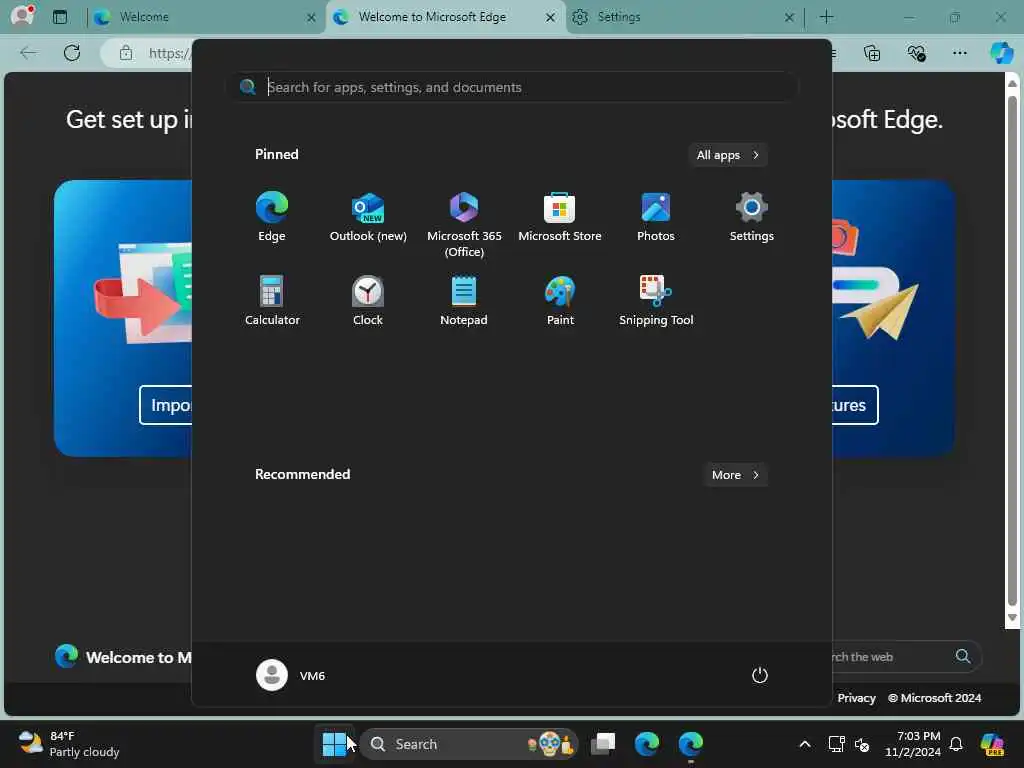Click the Windows Start button on taskbar
Screen dimensions: 1024x768
click(x=334, y=744)
